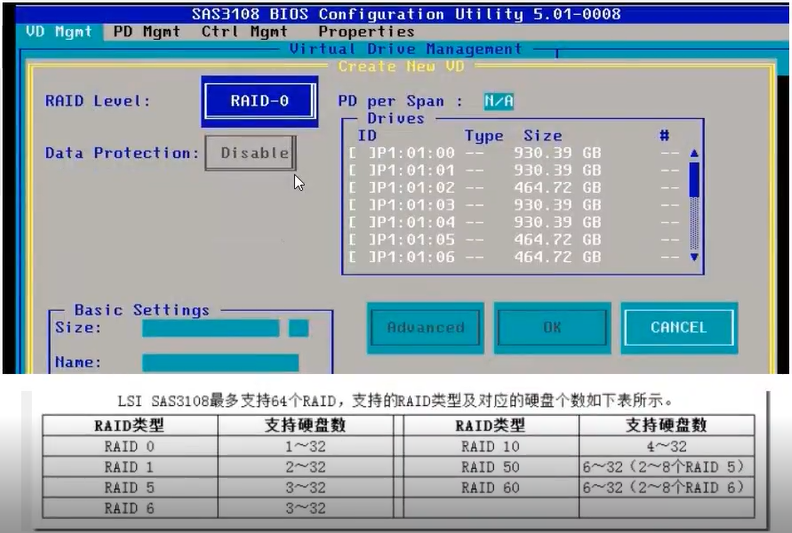Click the 464.72 GB size of drive P1:01:06
The image size is (792, 533).
coord(558,257)
